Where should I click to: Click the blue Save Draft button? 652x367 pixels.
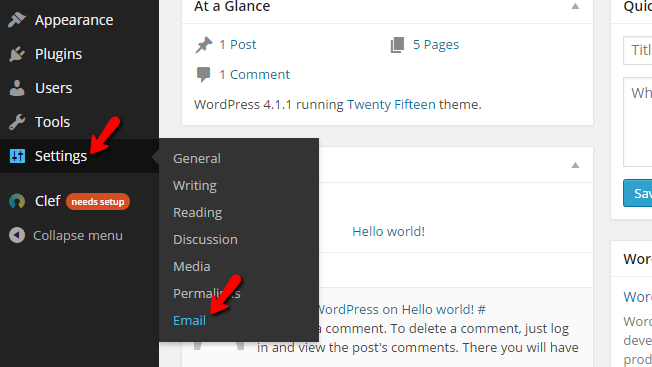click(637, 193)
